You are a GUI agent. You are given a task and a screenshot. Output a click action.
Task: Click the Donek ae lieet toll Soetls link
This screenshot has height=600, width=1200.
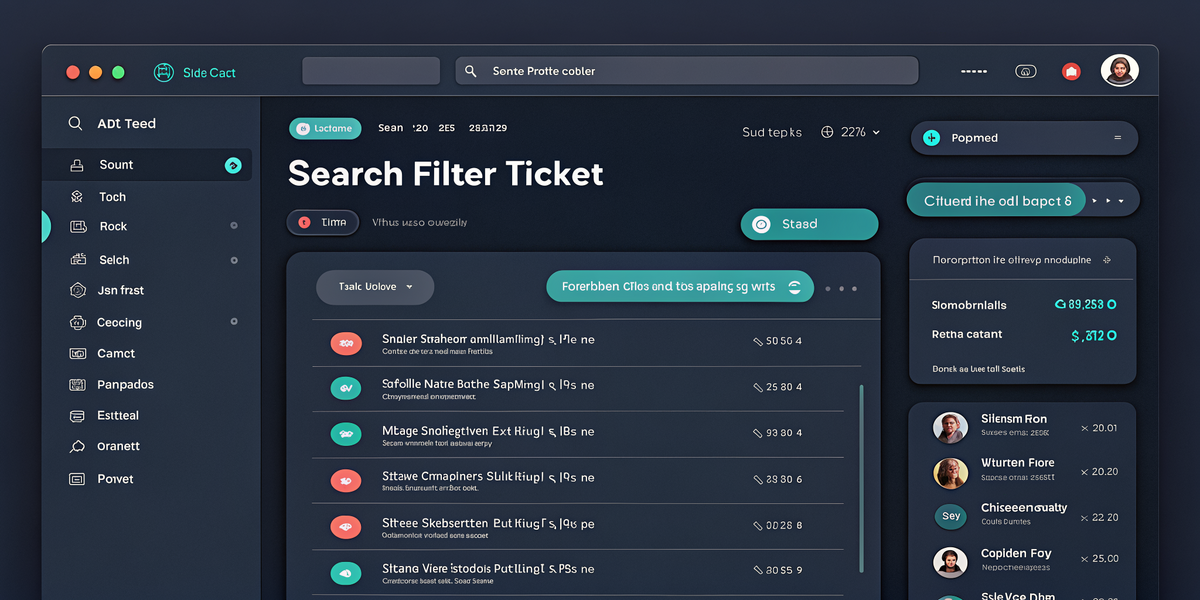(978, 369)
